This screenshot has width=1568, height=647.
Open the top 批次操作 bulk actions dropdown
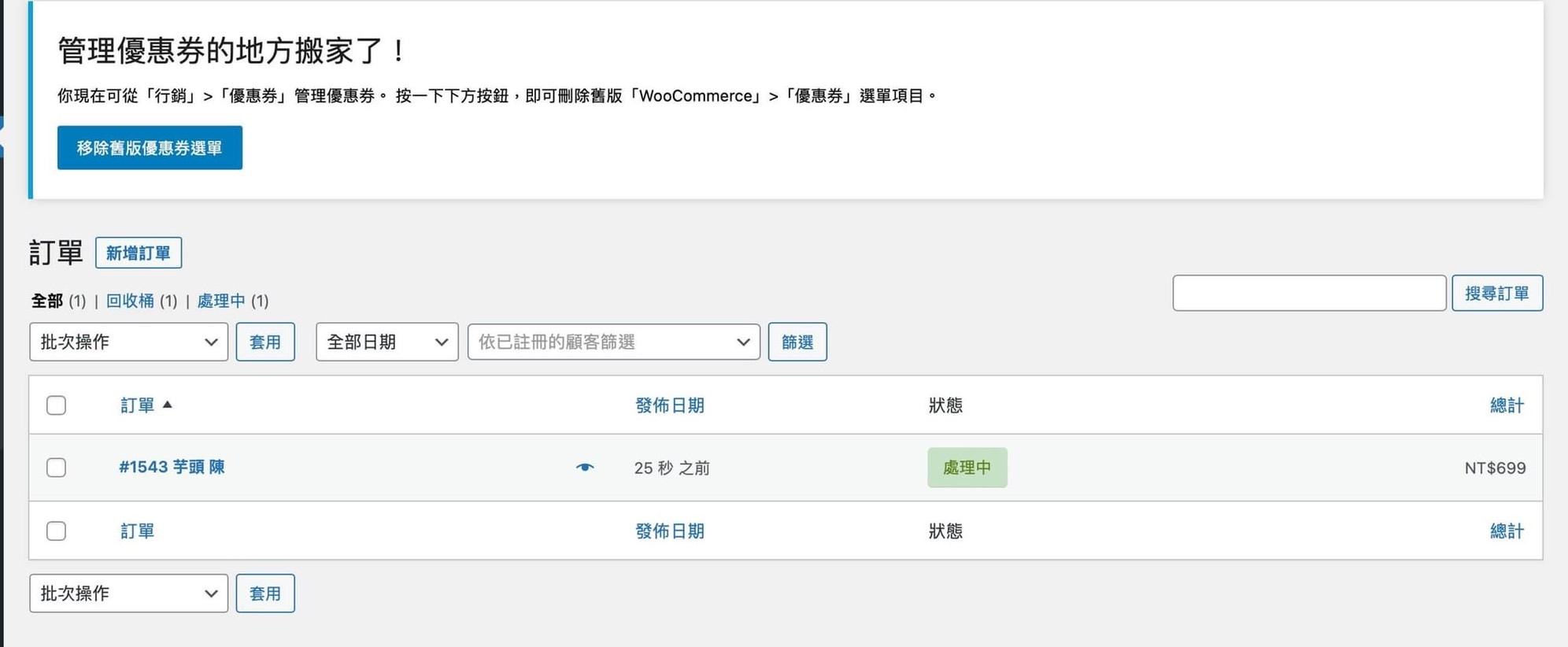click(x=128, y=342)
